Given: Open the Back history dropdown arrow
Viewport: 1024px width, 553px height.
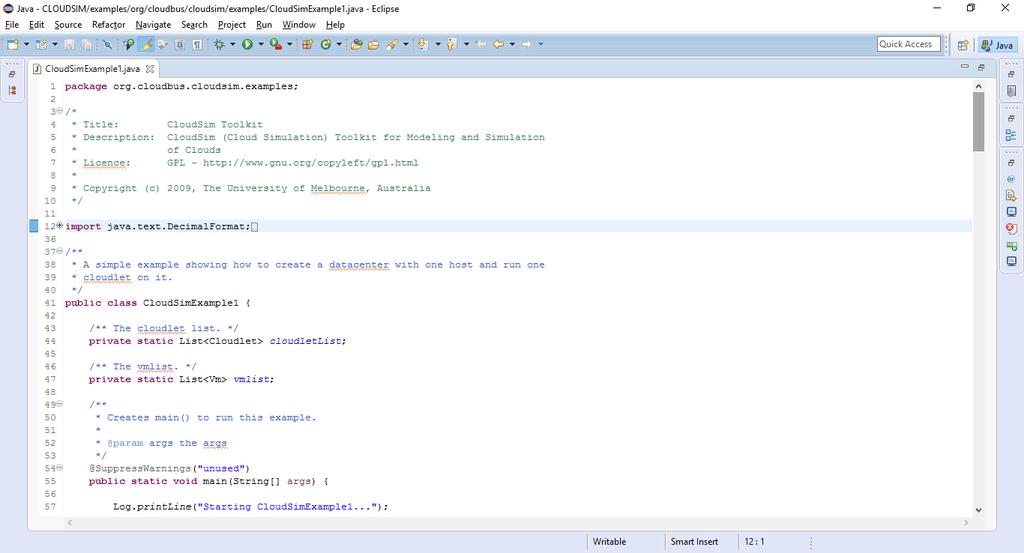Looking at the screenshot, I should pyautogui.click(x=512, y=44).
